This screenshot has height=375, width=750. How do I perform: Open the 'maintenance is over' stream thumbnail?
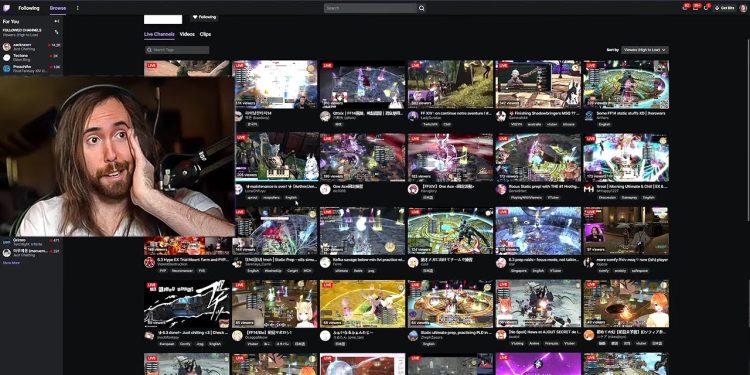point(276,157)
